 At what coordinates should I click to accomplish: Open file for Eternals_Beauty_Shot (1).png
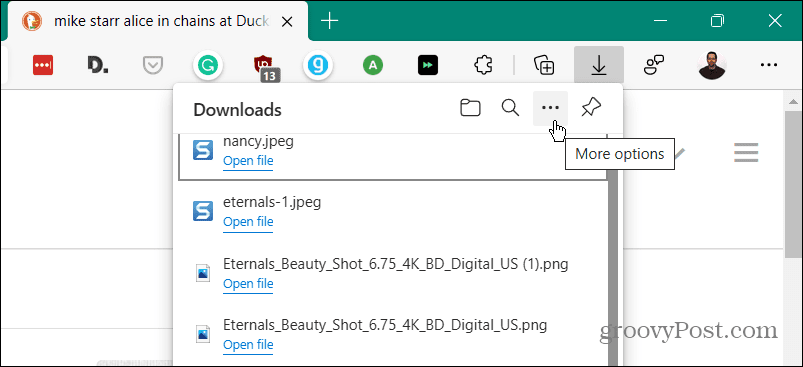248,284
